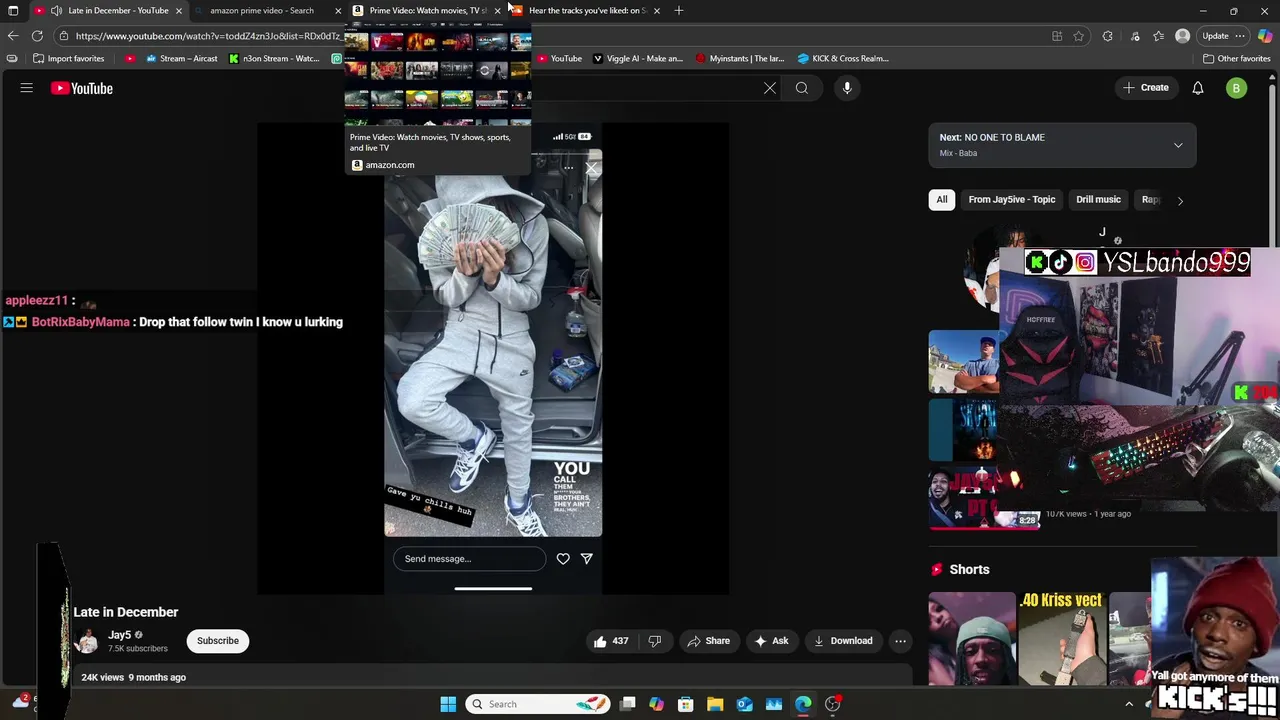Open YouTube bookmark in favorites bar

point(558,58)
